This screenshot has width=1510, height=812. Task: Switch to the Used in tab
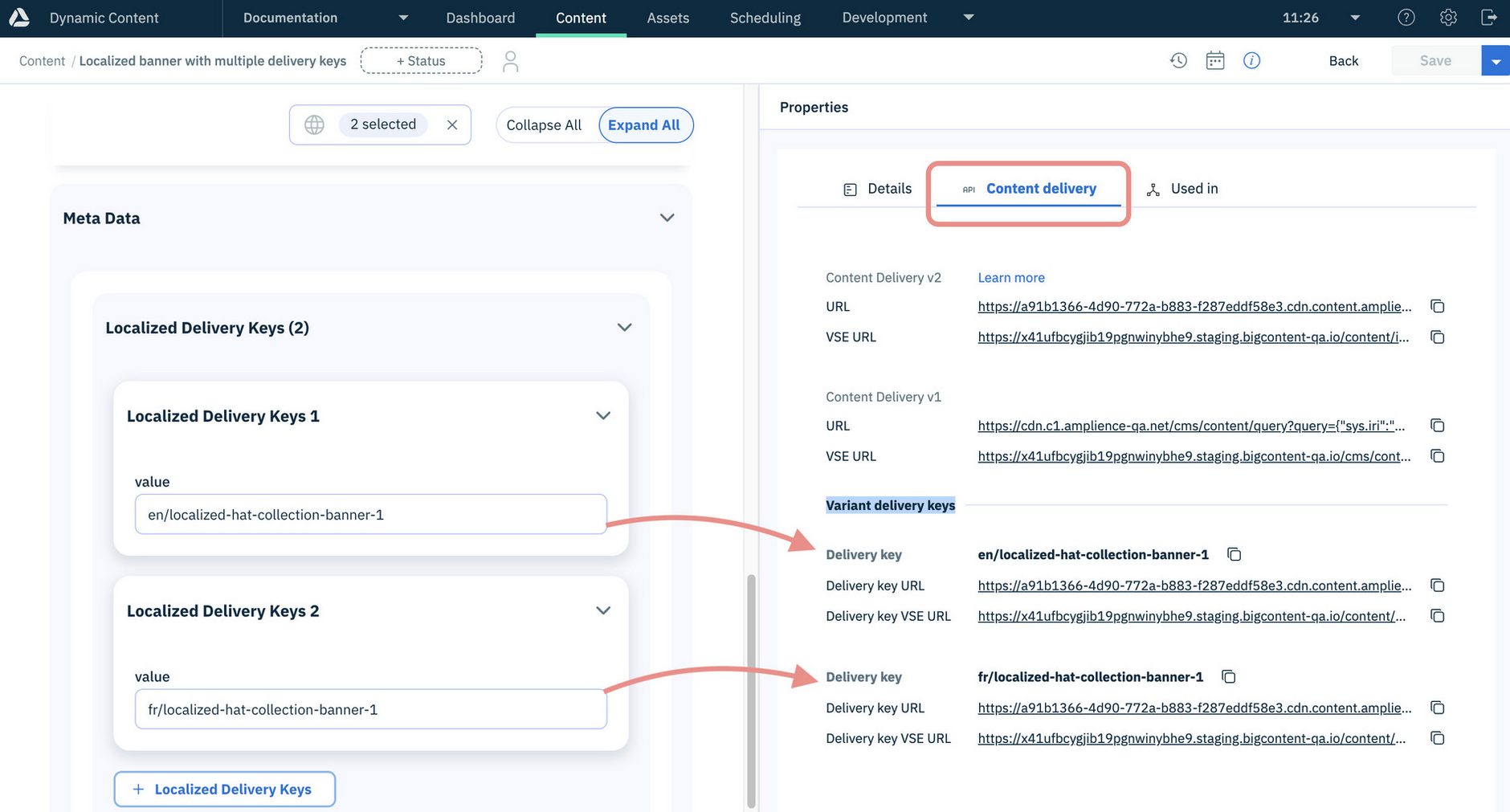(1181, 189)
